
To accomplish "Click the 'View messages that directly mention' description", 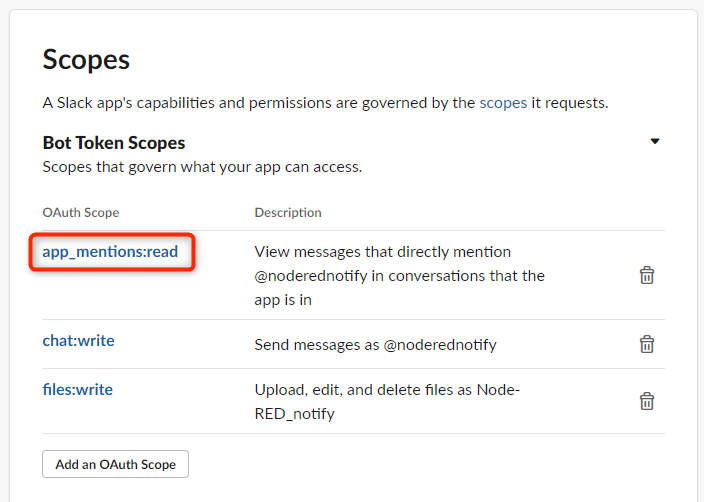I will pos(383,251).
